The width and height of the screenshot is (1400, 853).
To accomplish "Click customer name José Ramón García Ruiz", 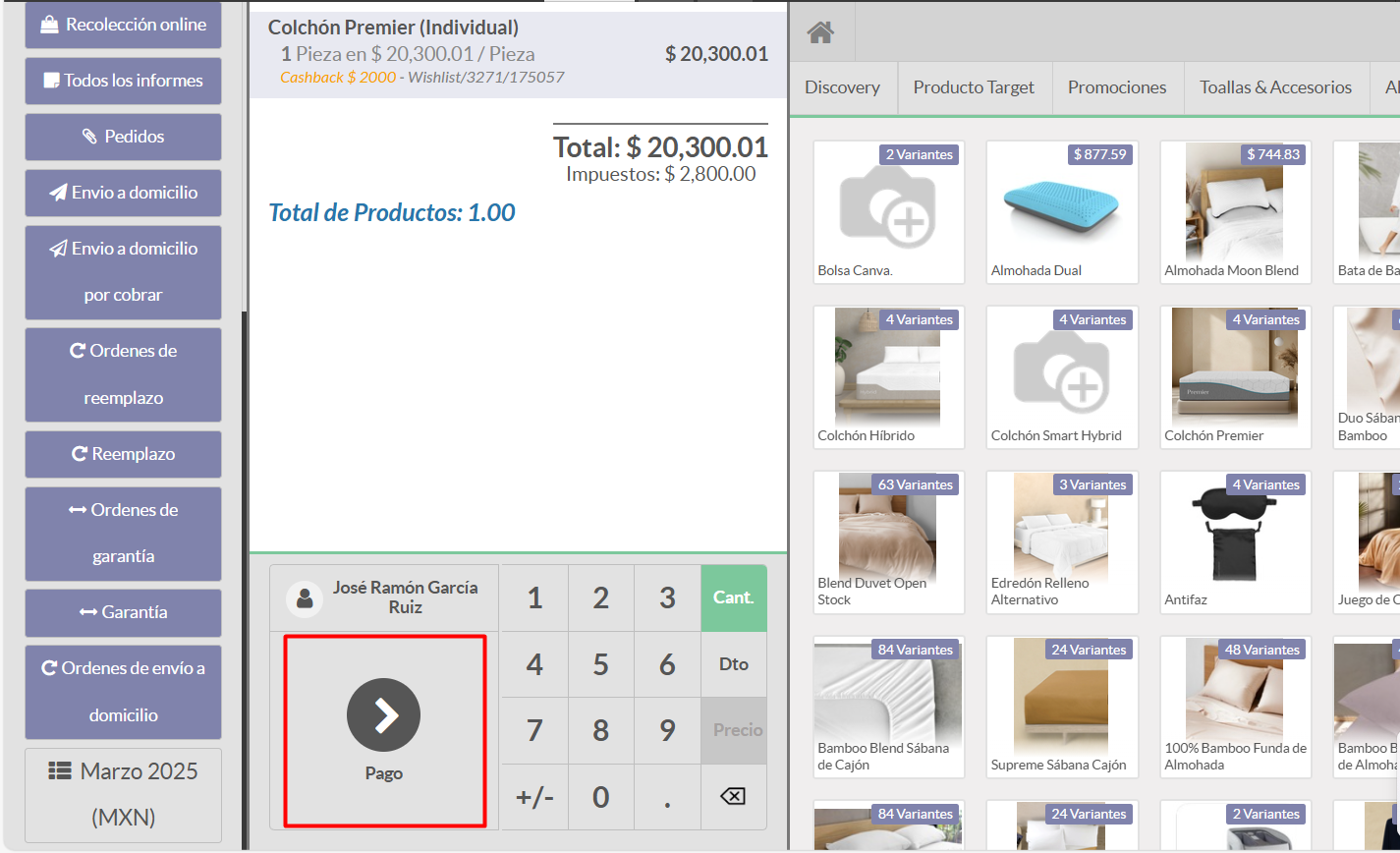I will pyautogui.click(x=405, y=597).
